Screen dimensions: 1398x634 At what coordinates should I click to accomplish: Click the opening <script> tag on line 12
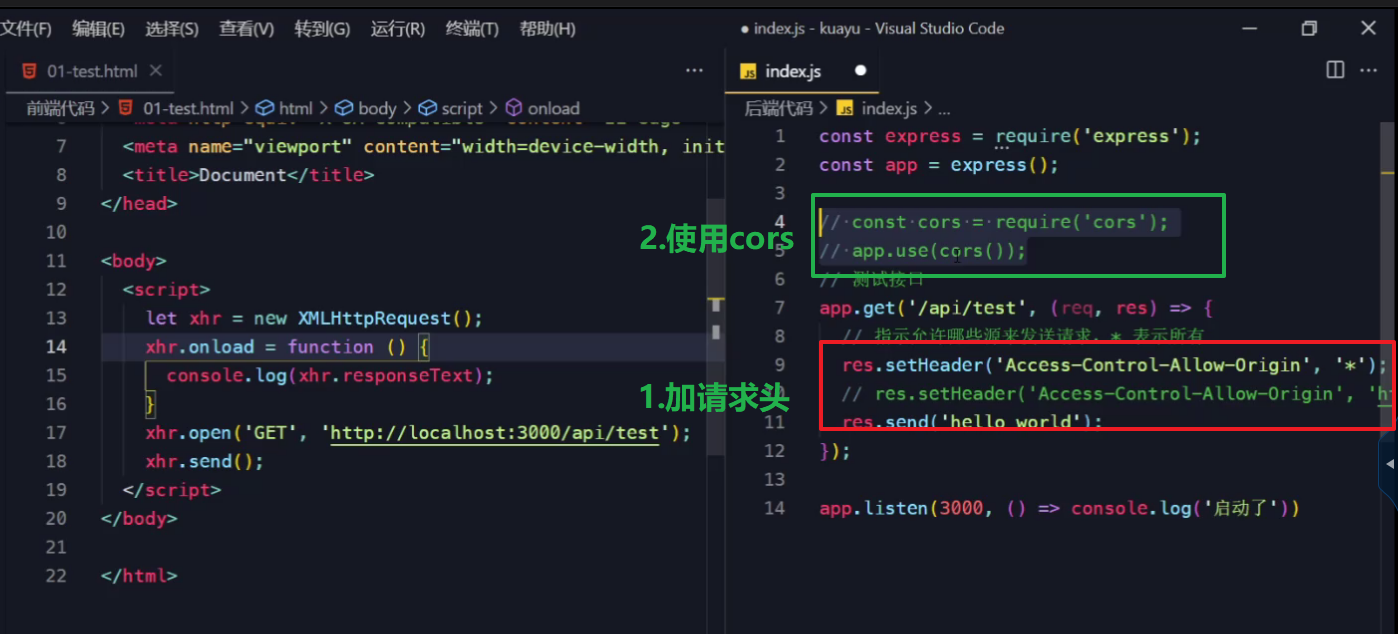click(166, 290)
